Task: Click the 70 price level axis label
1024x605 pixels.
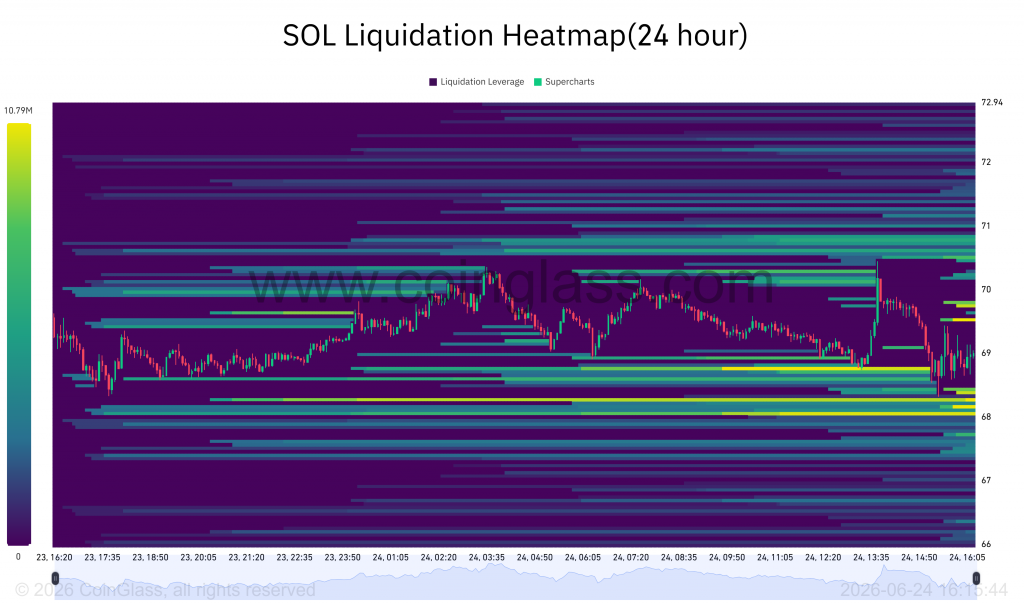Action: 986,289
